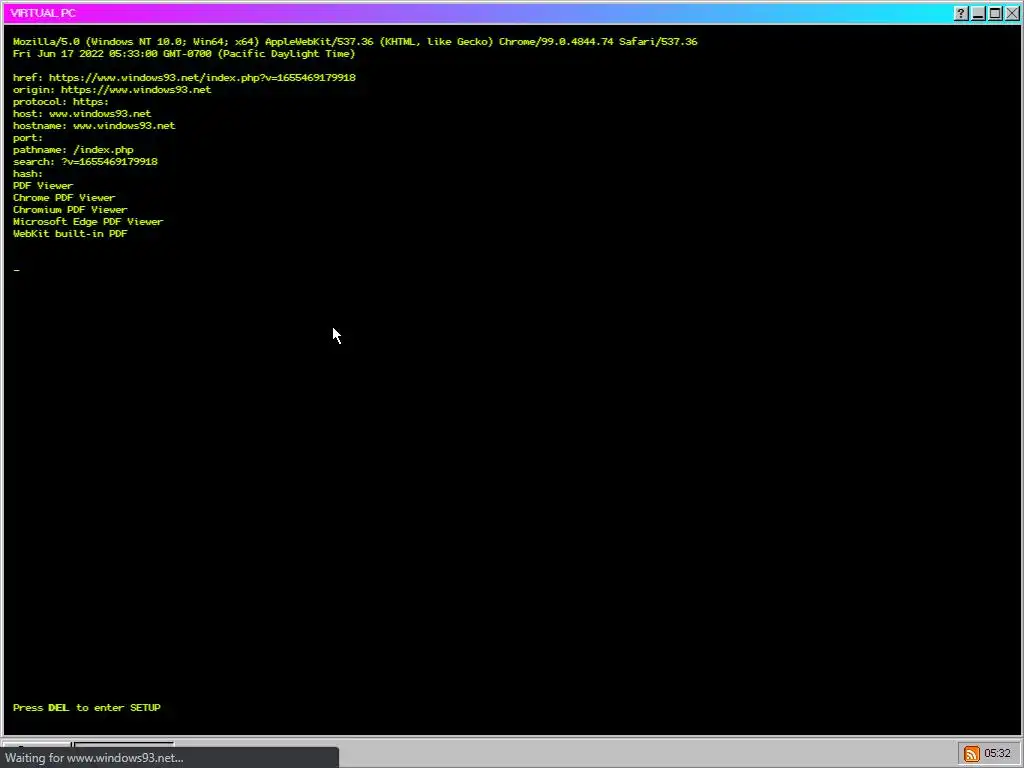This screenshot has height=768, width=1024.
Task: Select the "Chrome PDF Viewer" line
Action: 64,197
